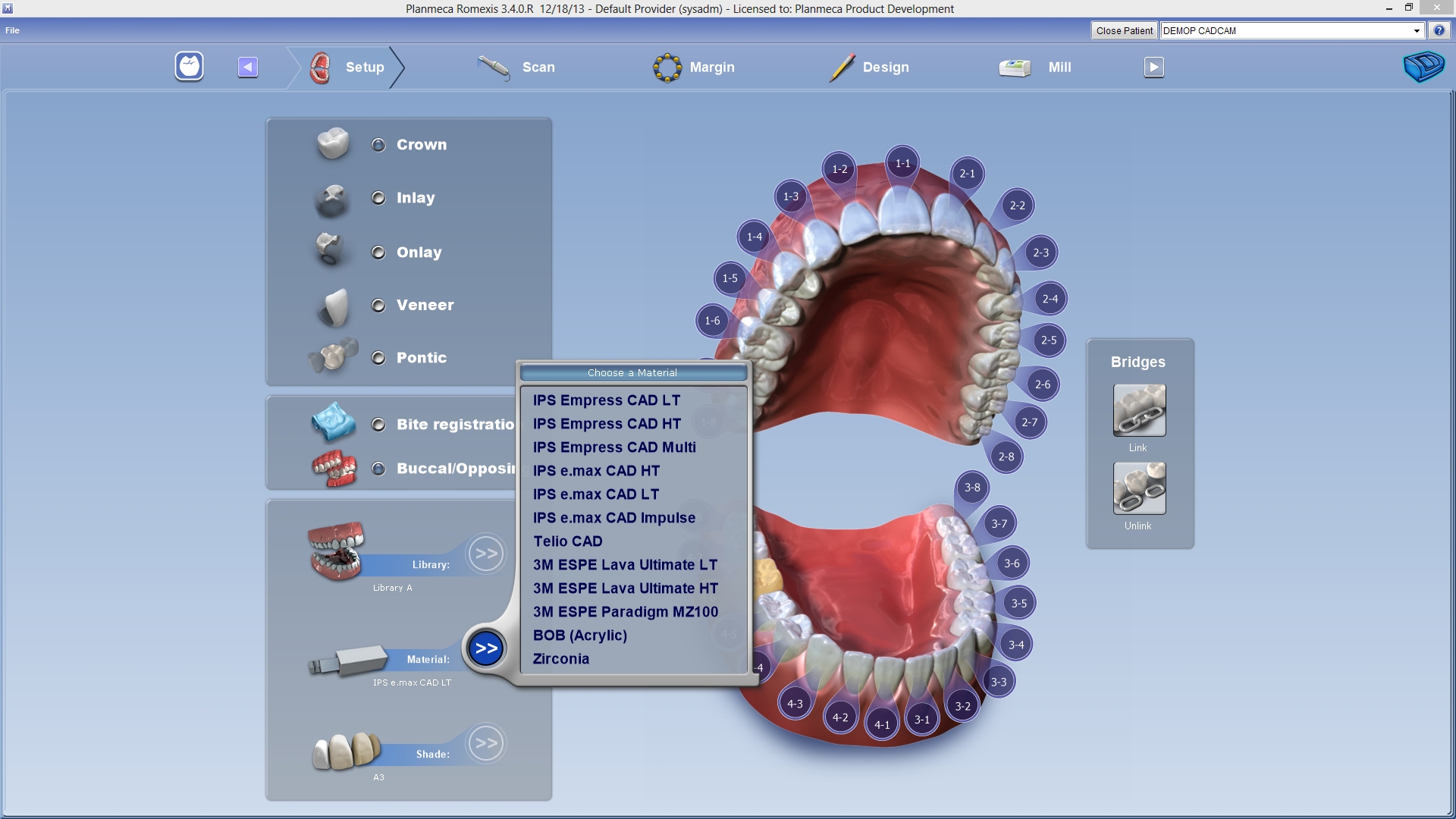Screen dimensions: 1456x819
Task: Expand the Library selection arrow button
Action: tap(486, 554)
